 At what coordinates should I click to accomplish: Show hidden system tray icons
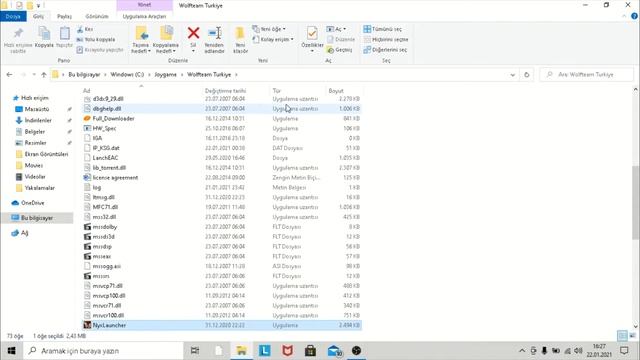click(522, 351)
